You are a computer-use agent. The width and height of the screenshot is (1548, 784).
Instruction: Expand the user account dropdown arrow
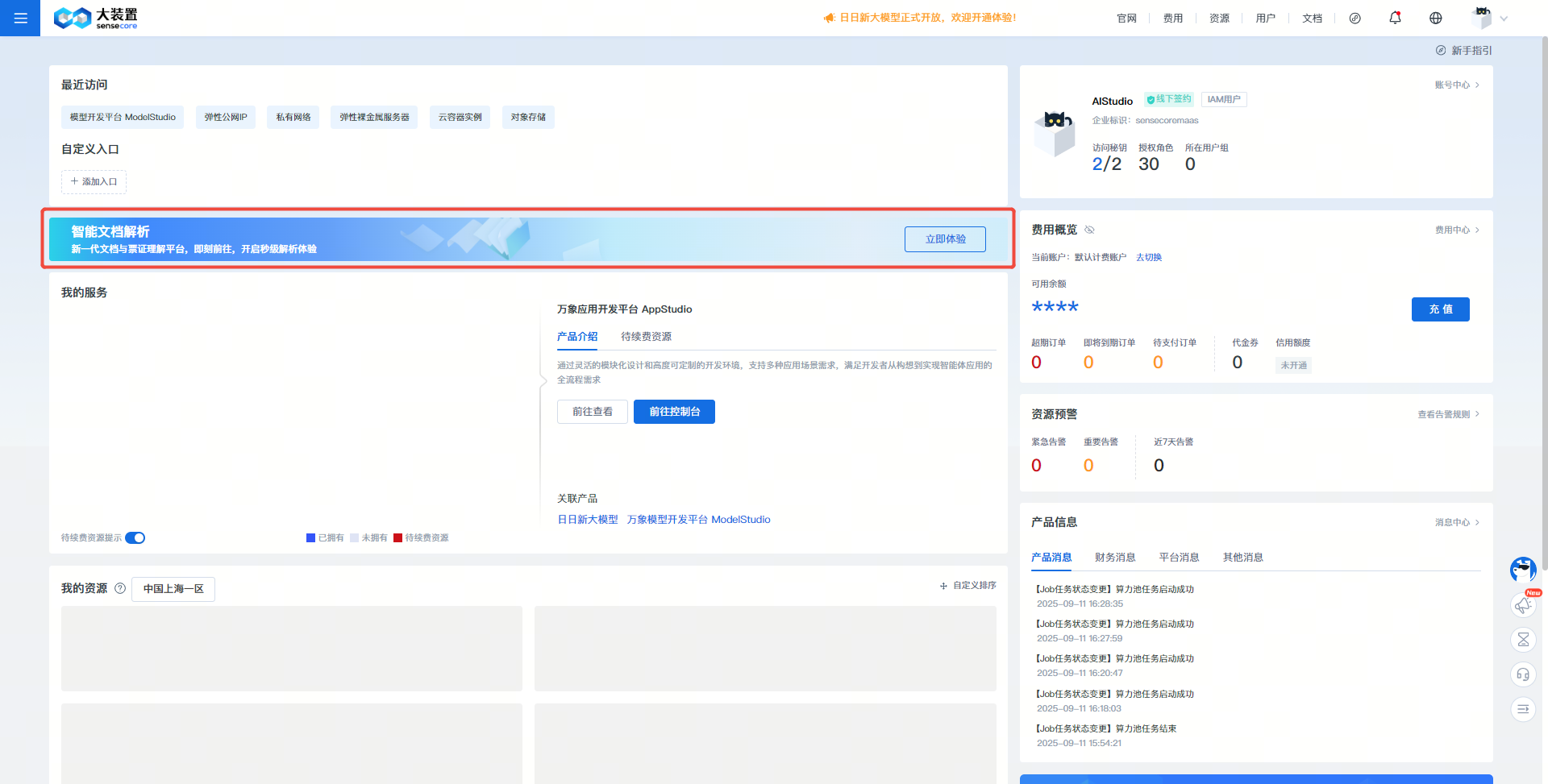pos(1504,19)
